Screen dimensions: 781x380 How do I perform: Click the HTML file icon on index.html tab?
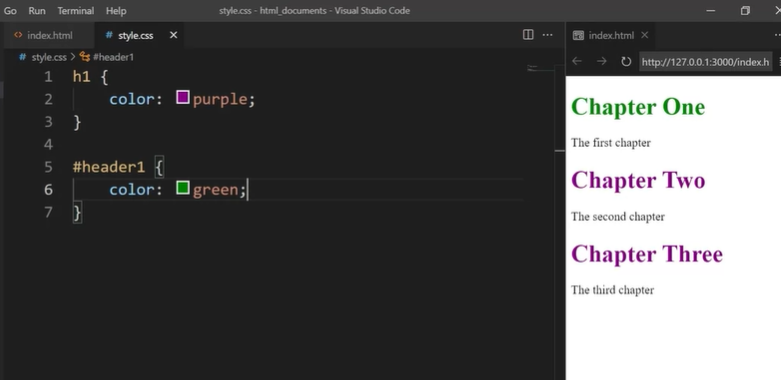pyautogui.click(x=18, y=35)
